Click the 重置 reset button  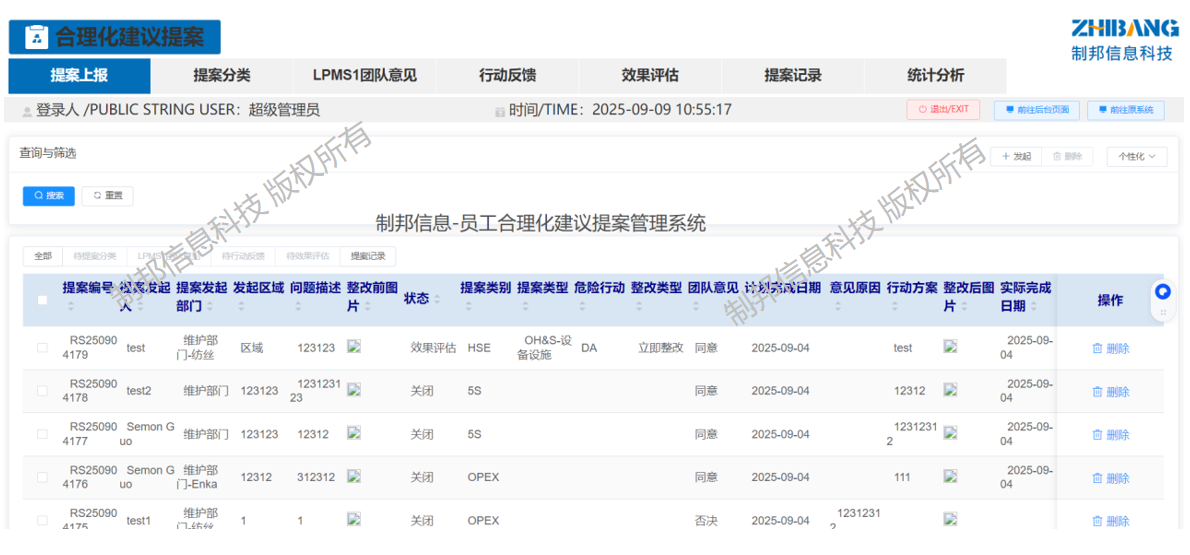click(107, 196)
